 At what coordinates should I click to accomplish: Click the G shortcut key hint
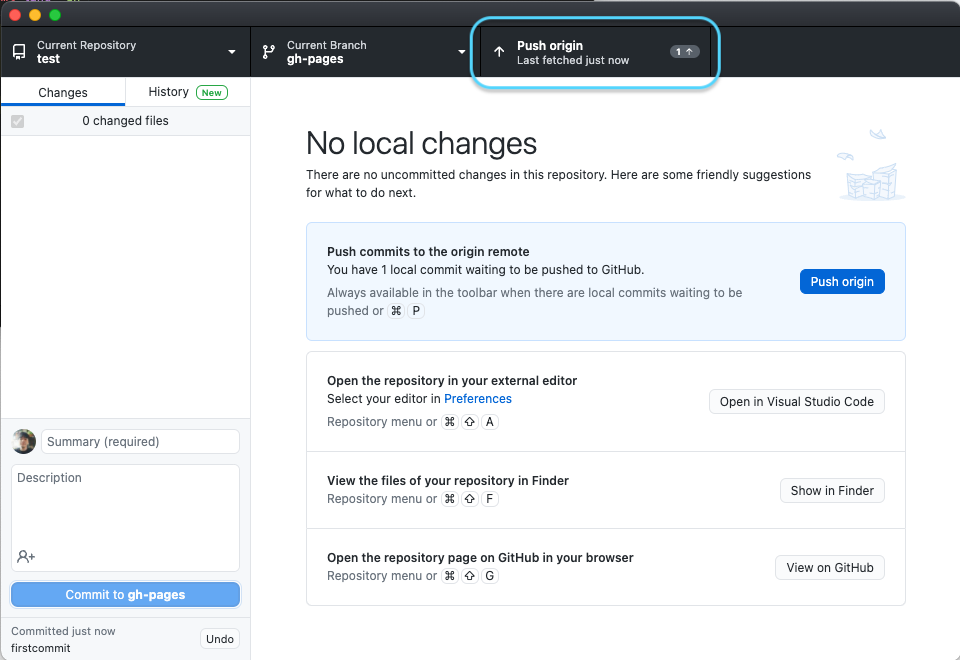[x=489, y=576]
